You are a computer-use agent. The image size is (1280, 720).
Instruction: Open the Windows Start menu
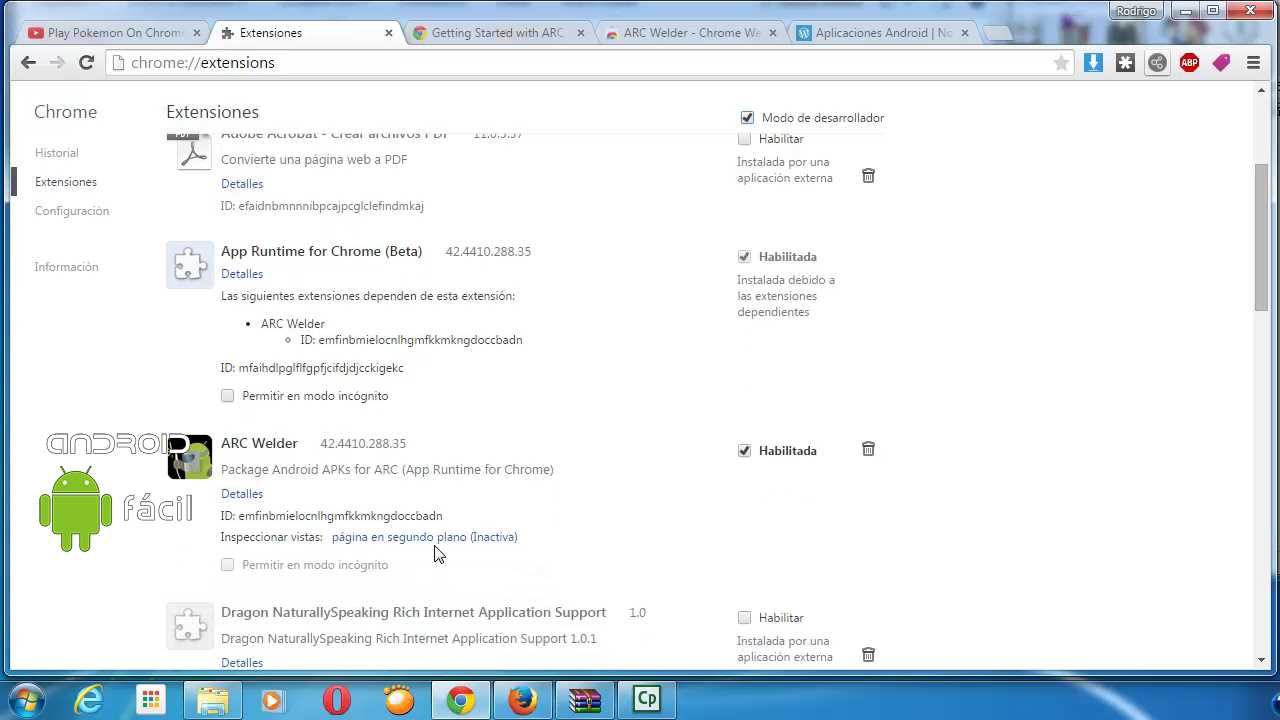[27, 699]
